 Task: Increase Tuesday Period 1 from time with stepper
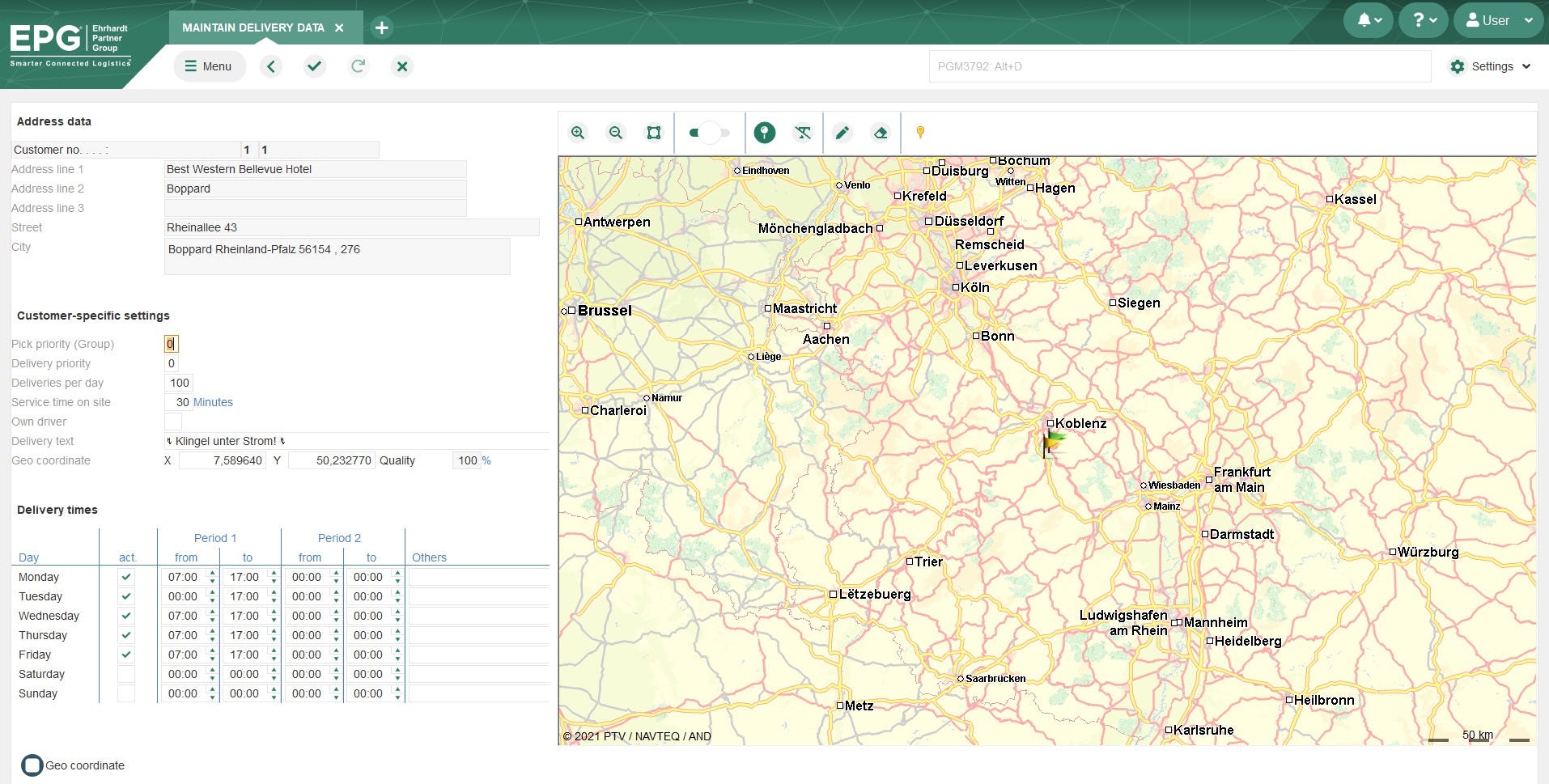[x=211, y=593]
